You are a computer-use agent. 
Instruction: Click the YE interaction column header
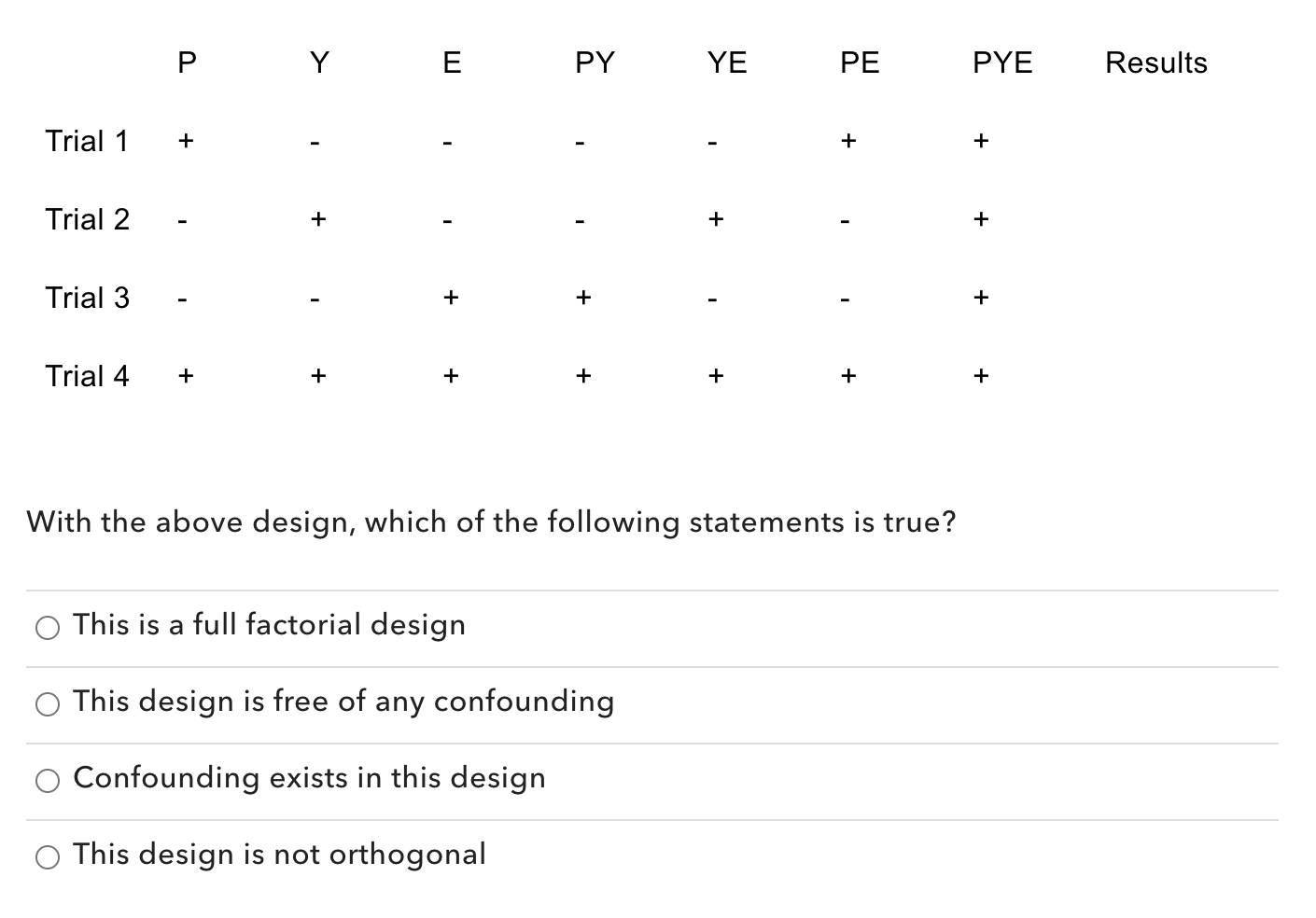pyautogui.click(x=727, y=62)
